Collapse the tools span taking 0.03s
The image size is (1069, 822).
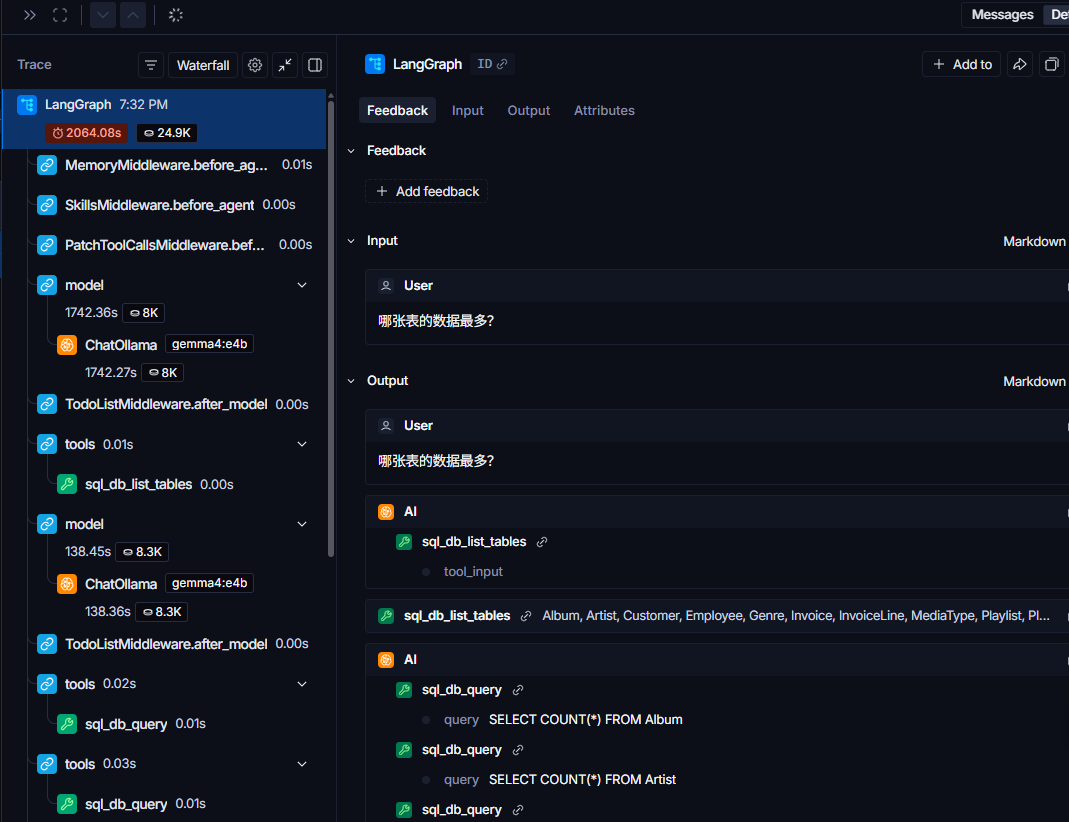coord(302,764)
